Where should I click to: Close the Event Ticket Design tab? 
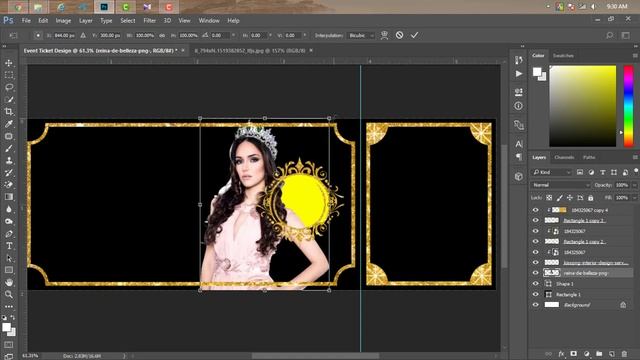click(183, 50)
